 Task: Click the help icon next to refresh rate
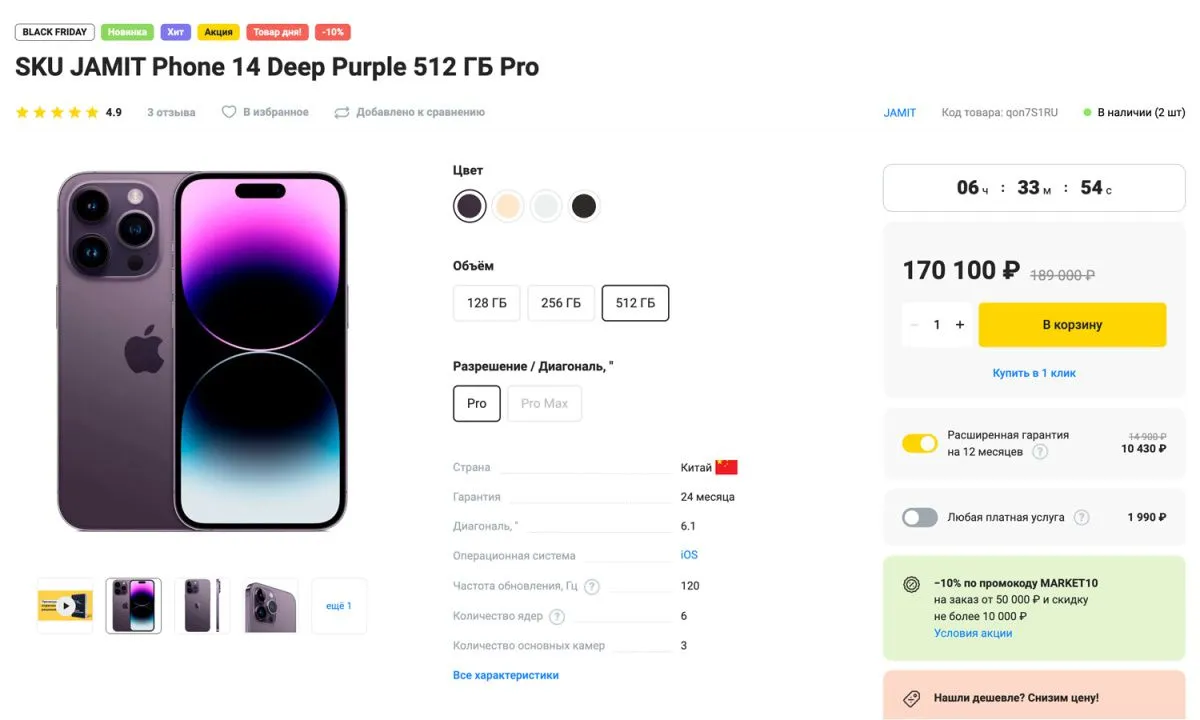[592, 586]
